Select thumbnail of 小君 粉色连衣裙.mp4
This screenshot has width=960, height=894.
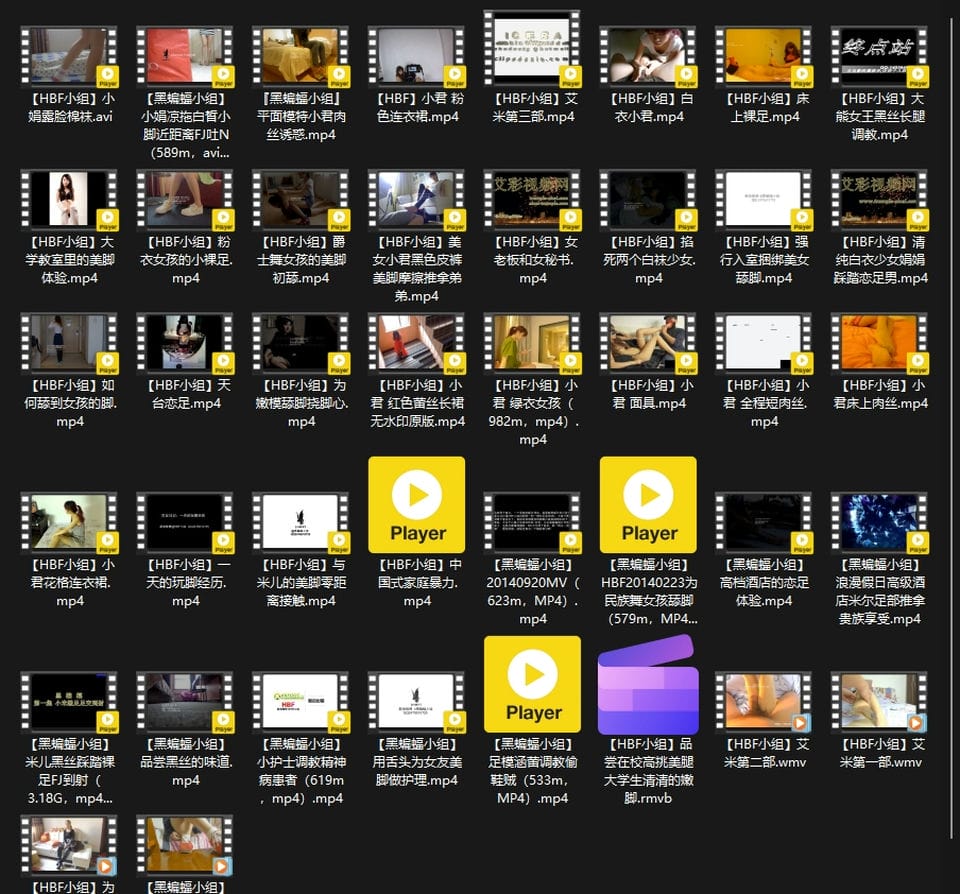click(416, 56)
